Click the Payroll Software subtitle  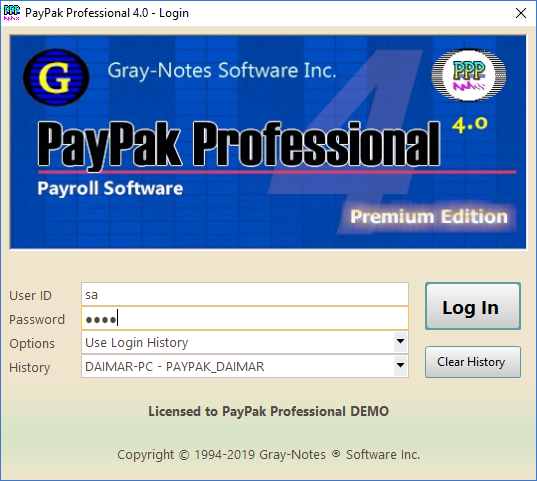click(110, 188)
